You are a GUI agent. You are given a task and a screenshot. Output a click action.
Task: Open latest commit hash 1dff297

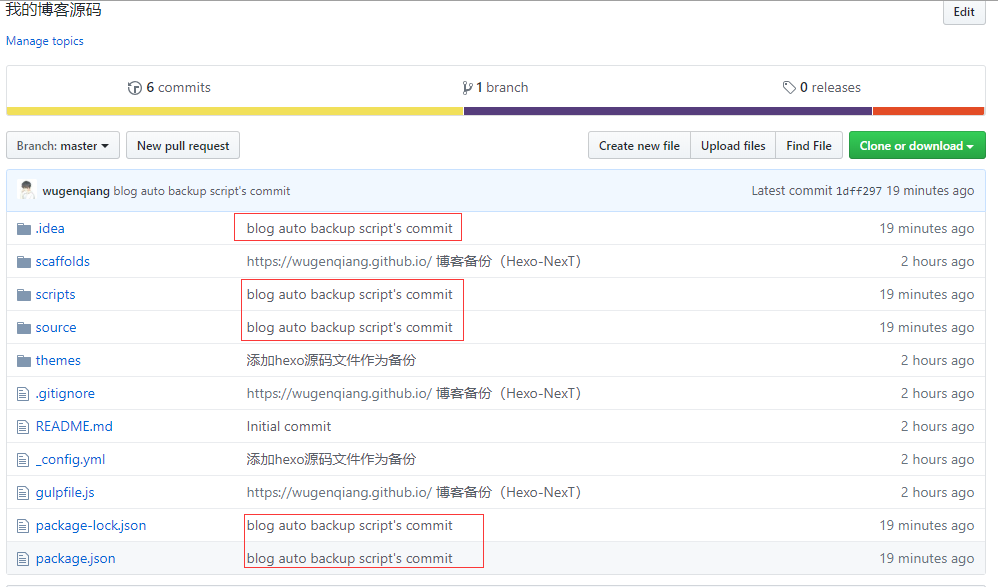pos(858,191)
